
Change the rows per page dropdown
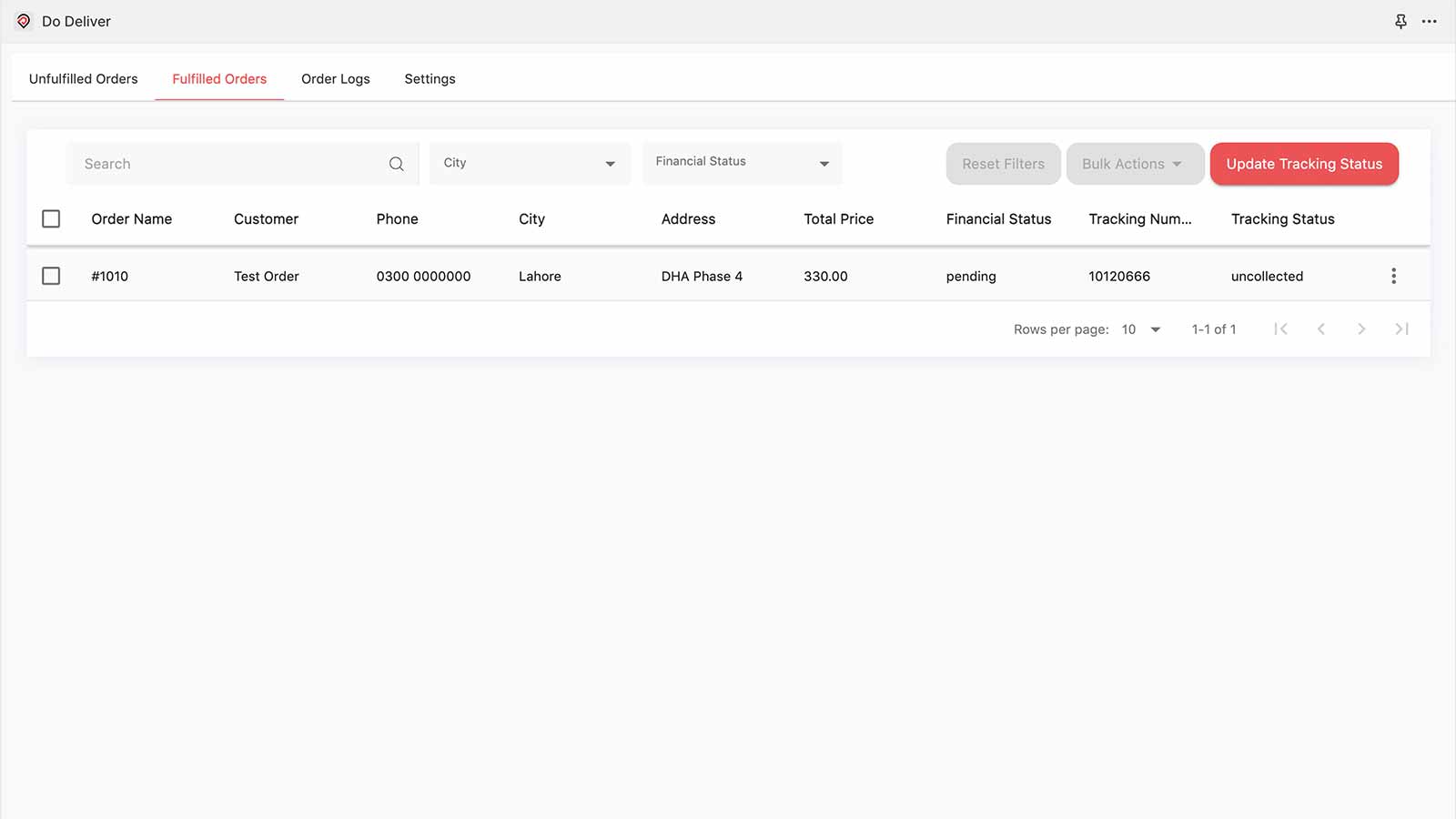coord(1141,329)
